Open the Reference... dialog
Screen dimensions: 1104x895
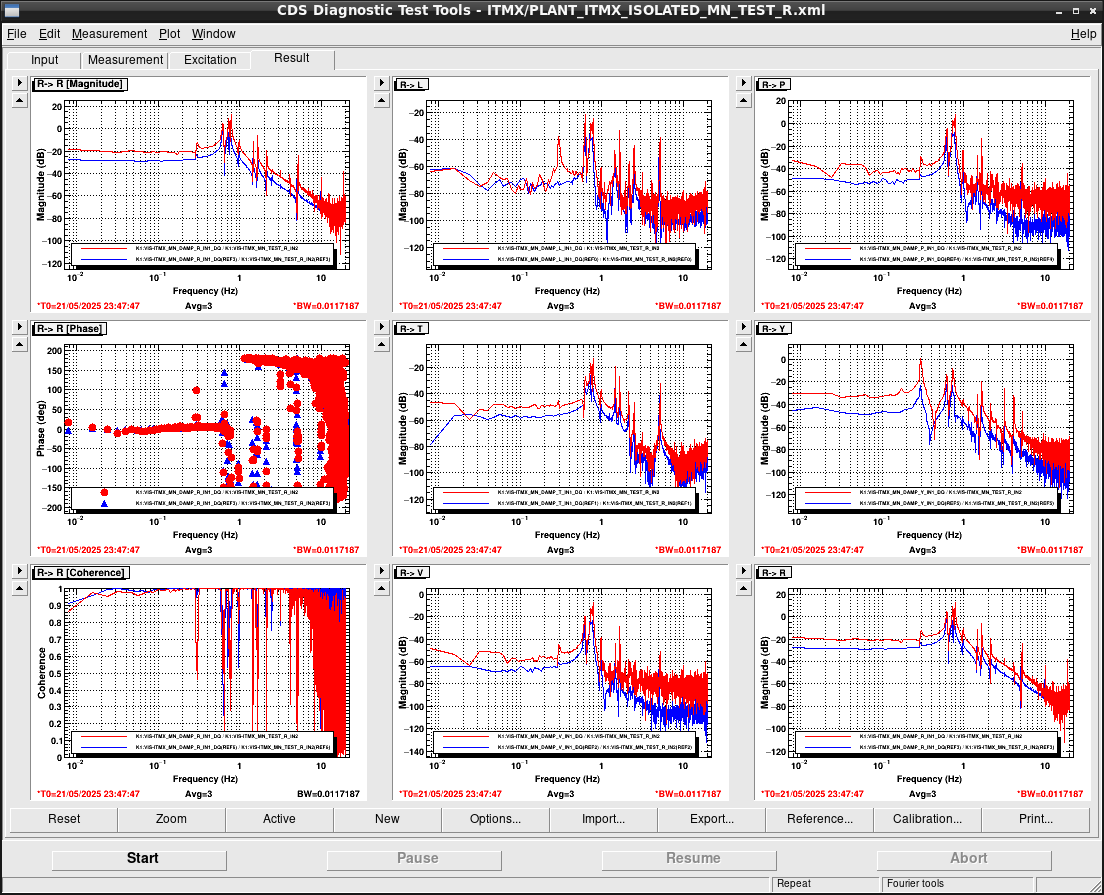[x=820, y=819]
